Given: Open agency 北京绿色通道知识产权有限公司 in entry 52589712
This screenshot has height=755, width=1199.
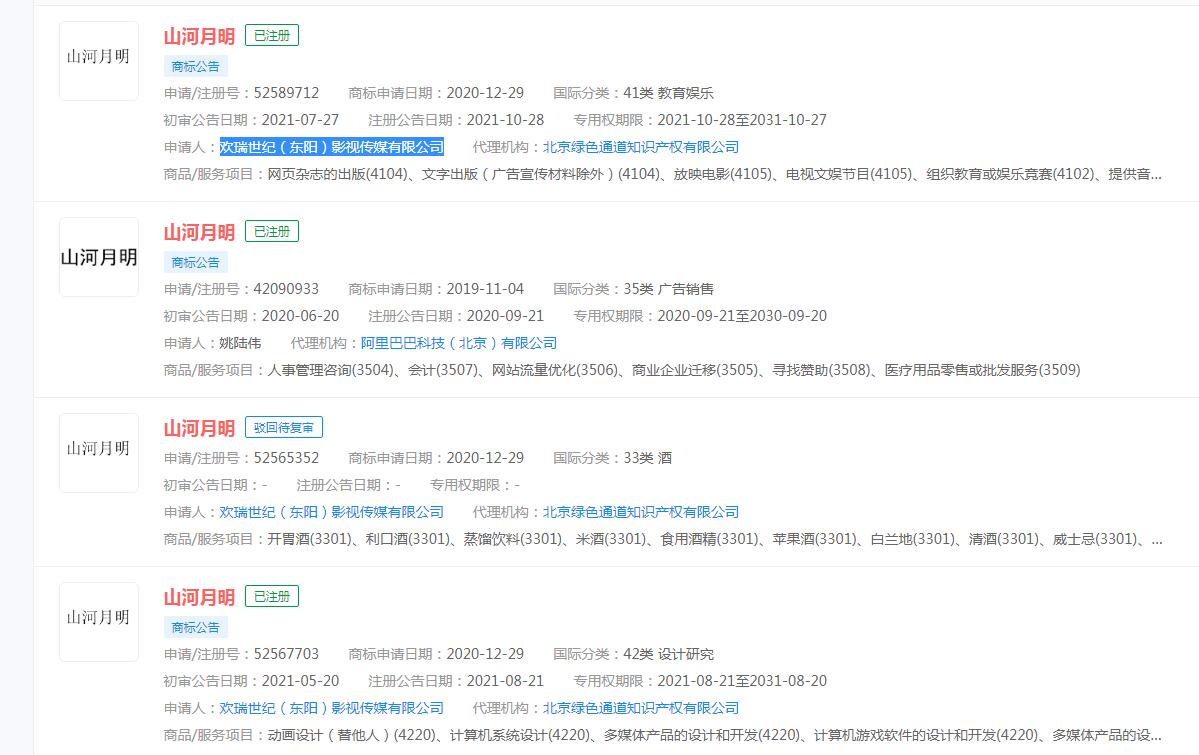Looking at the screenshot, I should (x=641, y=147).
